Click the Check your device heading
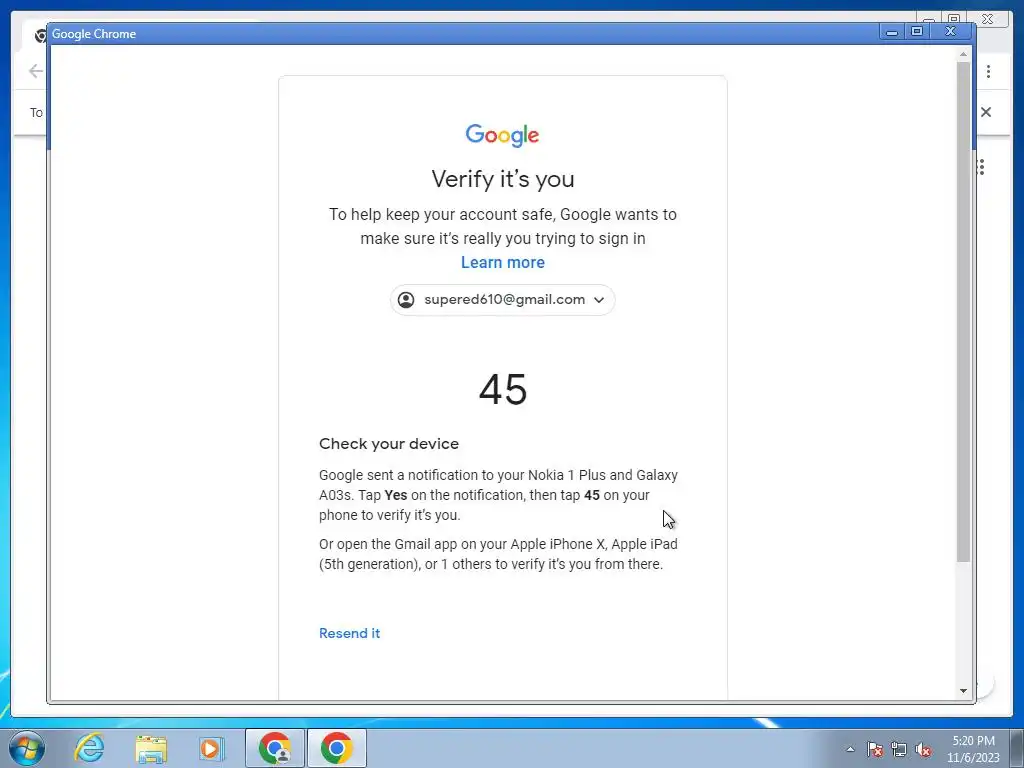Viewport: 1024px width, 768px height. tap(389, 443)
